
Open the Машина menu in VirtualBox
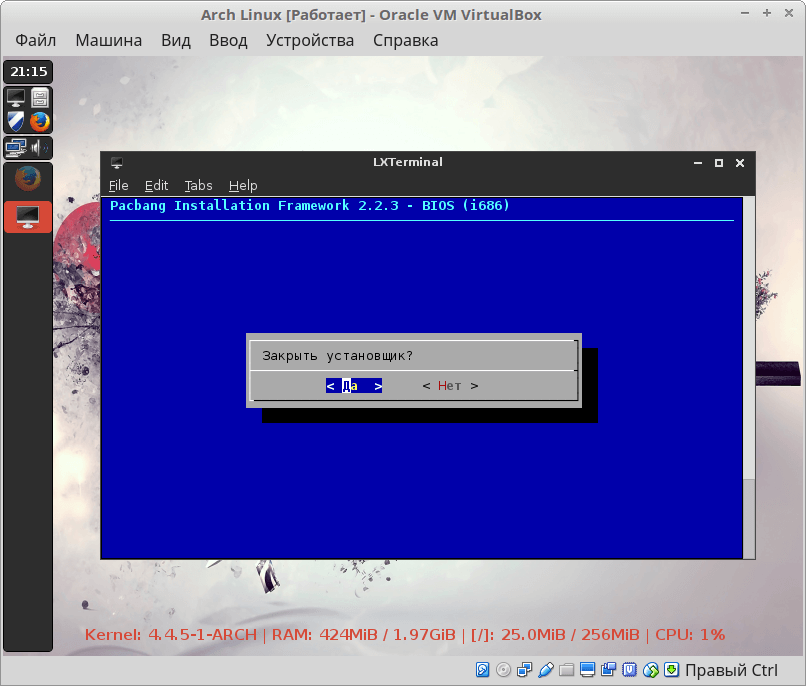108,40
